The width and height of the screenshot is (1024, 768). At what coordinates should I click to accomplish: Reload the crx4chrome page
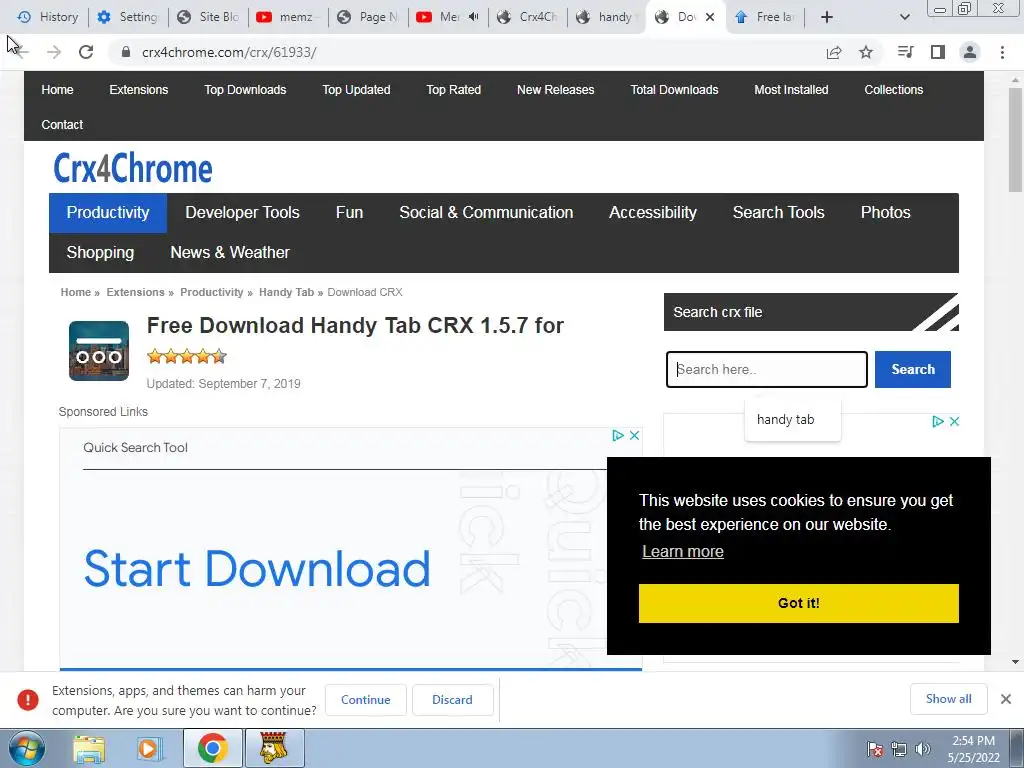86,52
